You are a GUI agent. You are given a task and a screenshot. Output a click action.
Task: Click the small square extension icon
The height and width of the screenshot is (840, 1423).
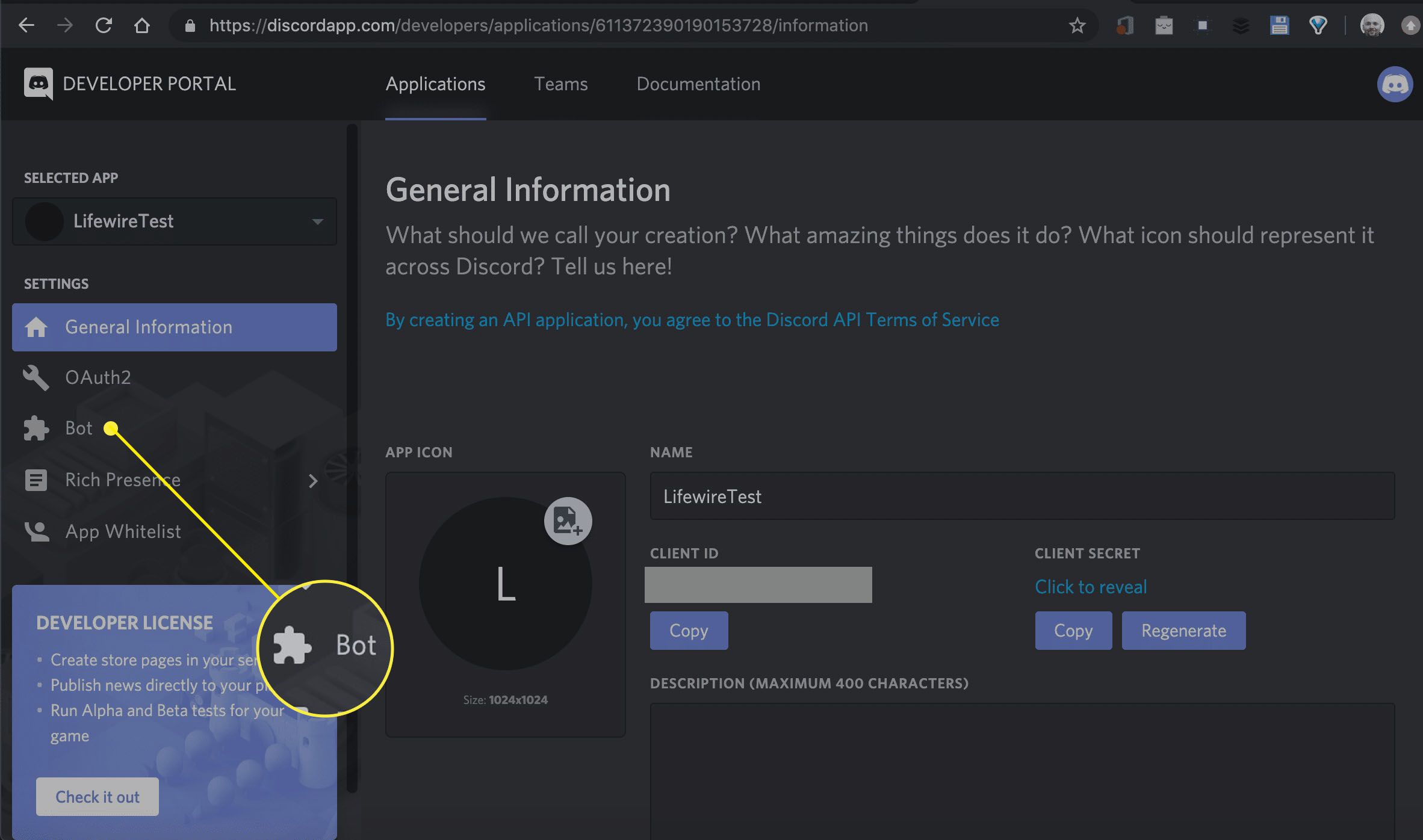click(1202, 25)
